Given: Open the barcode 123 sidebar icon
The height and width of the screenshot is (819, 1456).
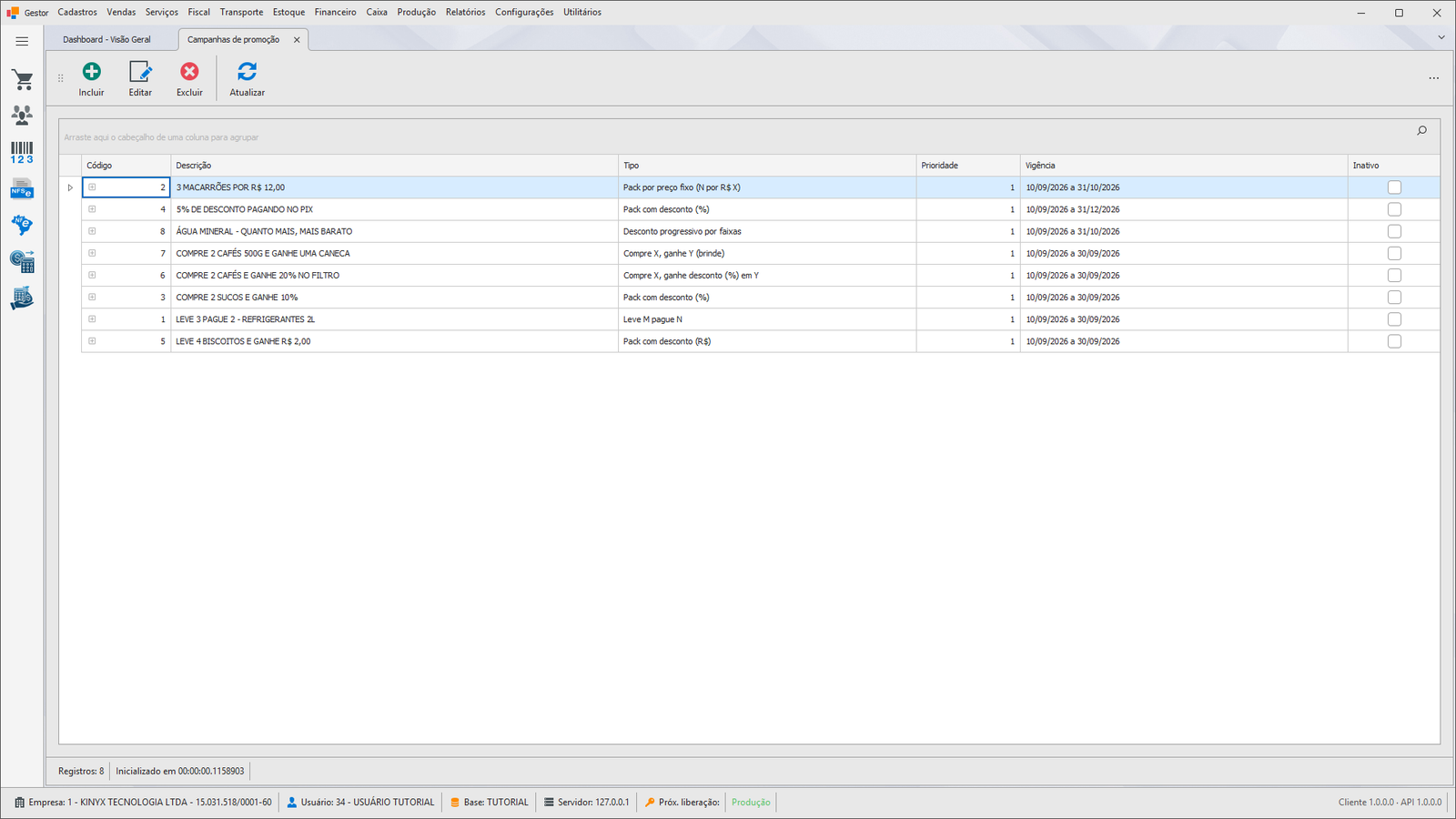Looking at the screenshot, I should coord(22,152).
